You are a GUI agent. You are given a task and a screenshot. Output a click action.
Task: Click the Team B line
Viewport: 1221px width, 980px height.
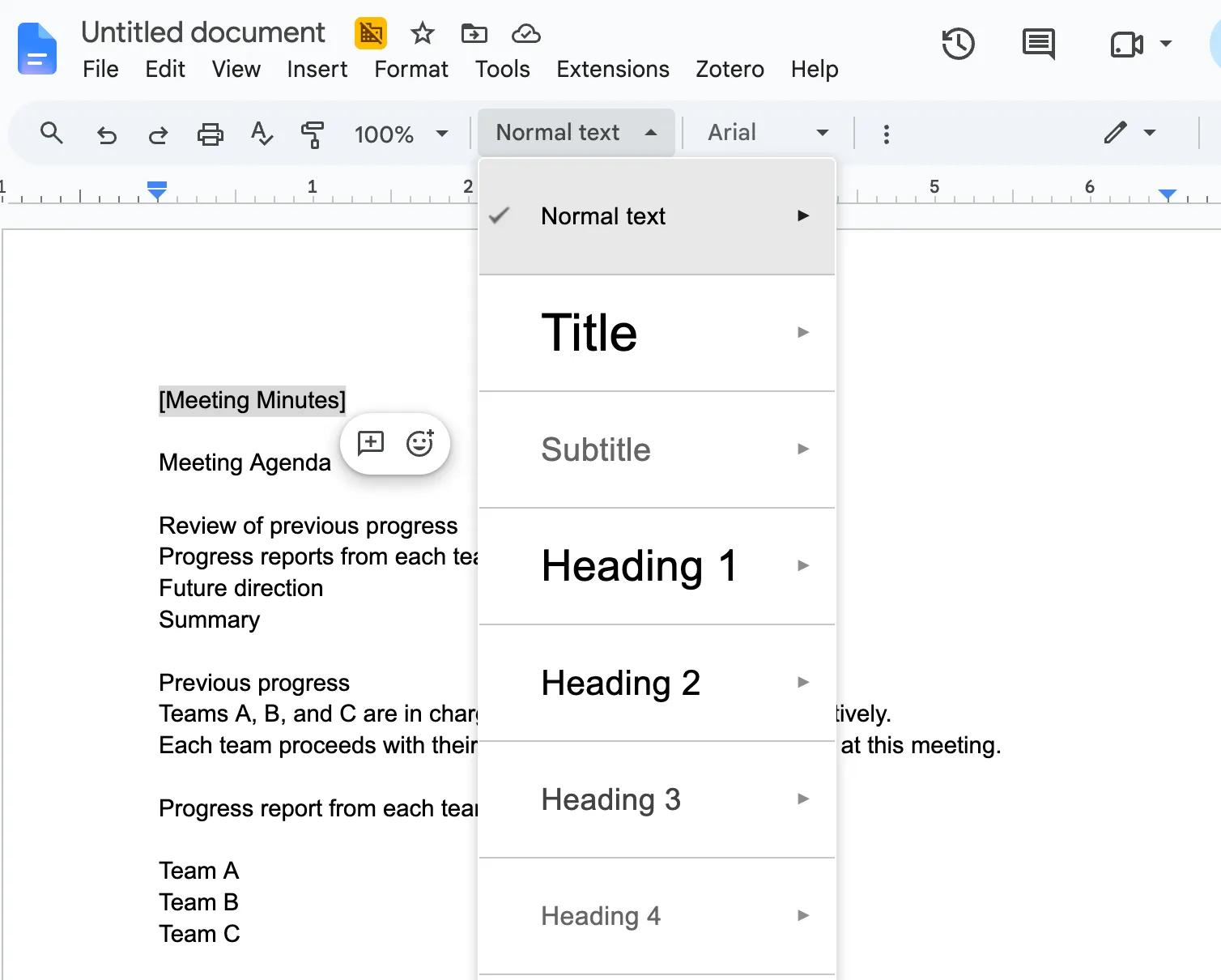pos(199,902)
